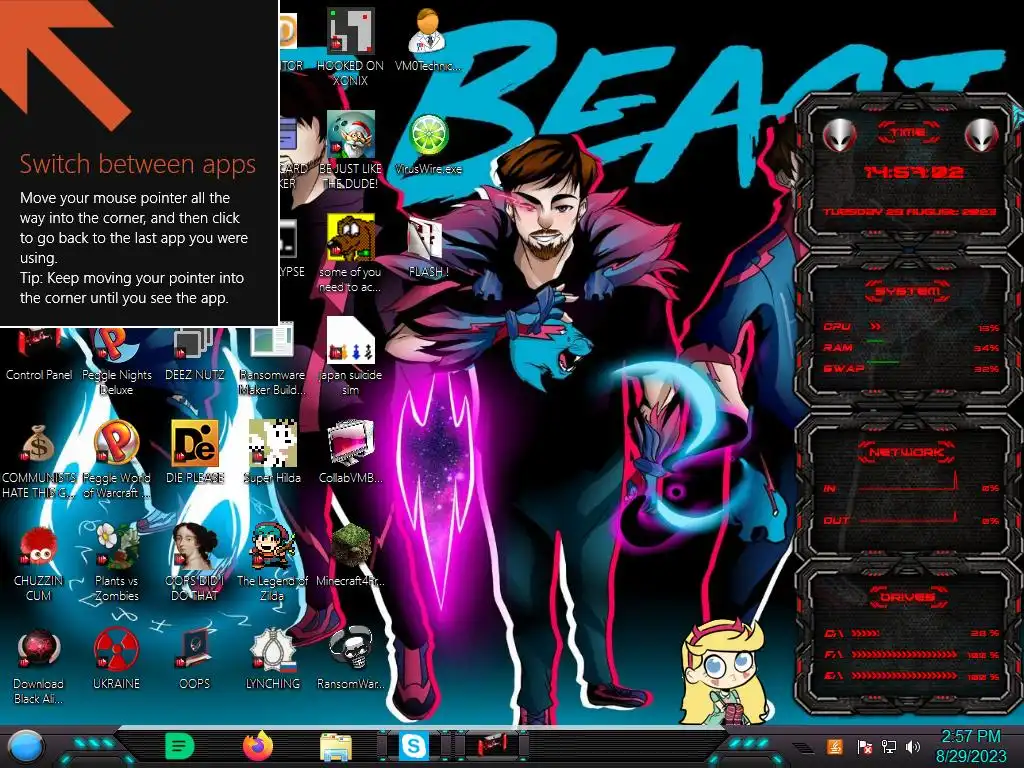Open the network status tray icon
The image size is (1024, 768).
889,746
